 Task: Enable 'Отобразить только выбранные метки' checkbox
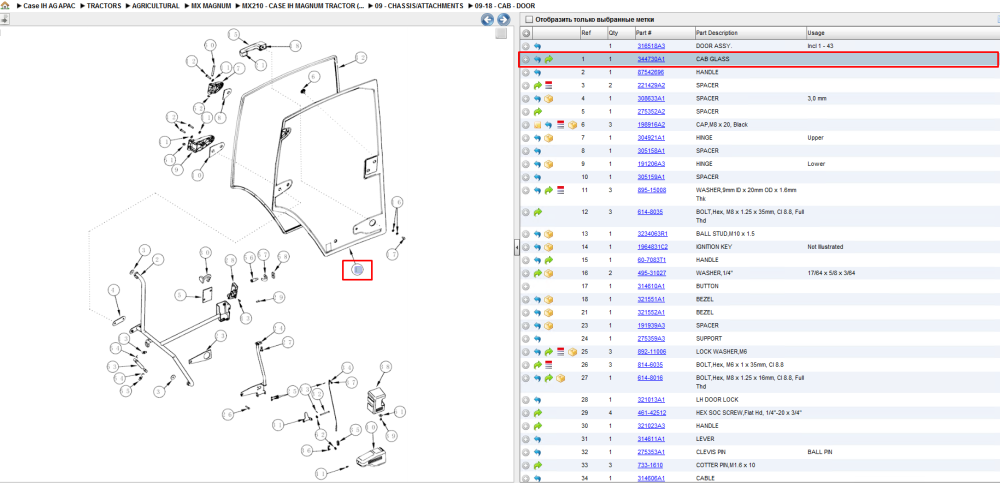[529, 20]
